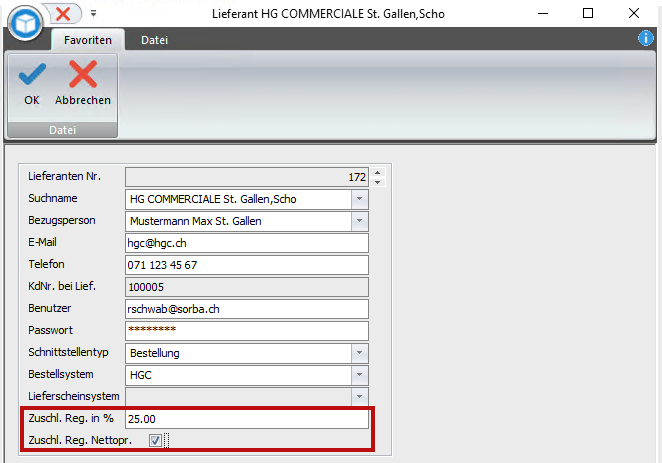Image resolution: width=662 pixels, height=463 pixels.
Task: Open the blue info icon at top right
Action: pyautogui.click(x=646, y=38)
